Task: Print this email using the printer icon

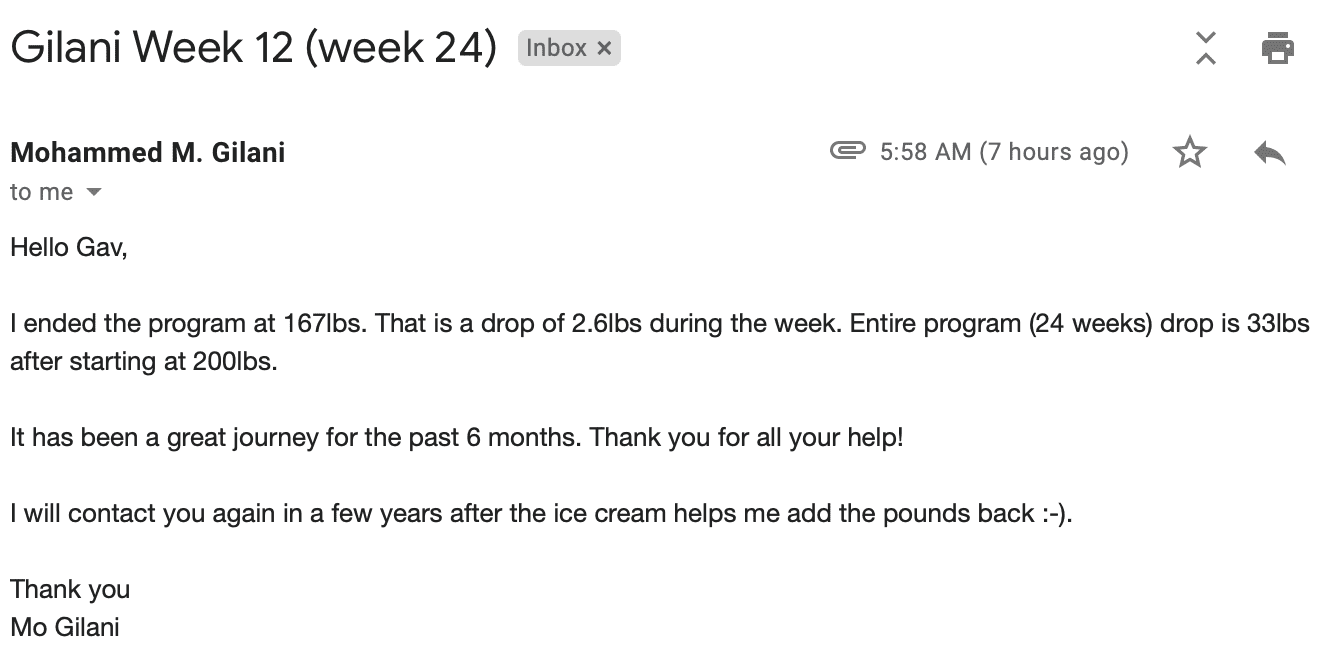Action: (x=1277, y=47)
